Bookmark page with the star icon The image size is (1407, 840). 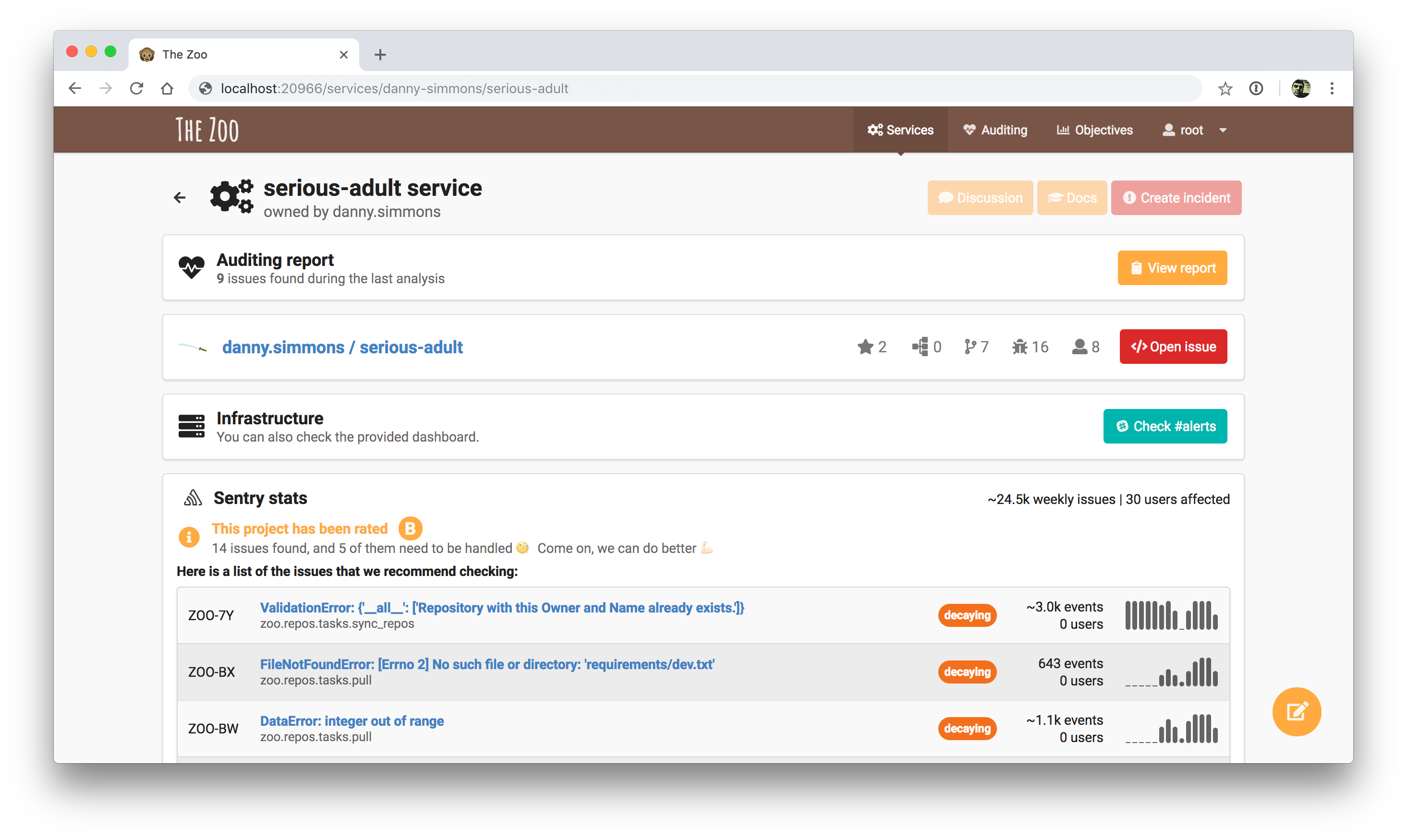click(x=1225, y=89)
